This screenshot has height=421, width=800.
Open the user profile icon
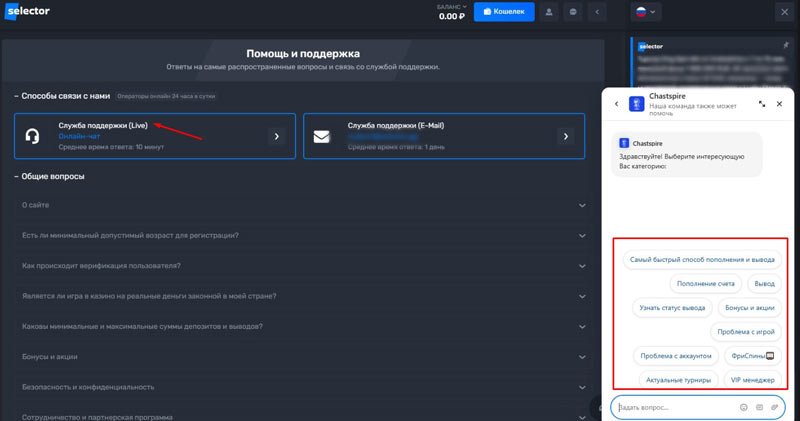549,12
